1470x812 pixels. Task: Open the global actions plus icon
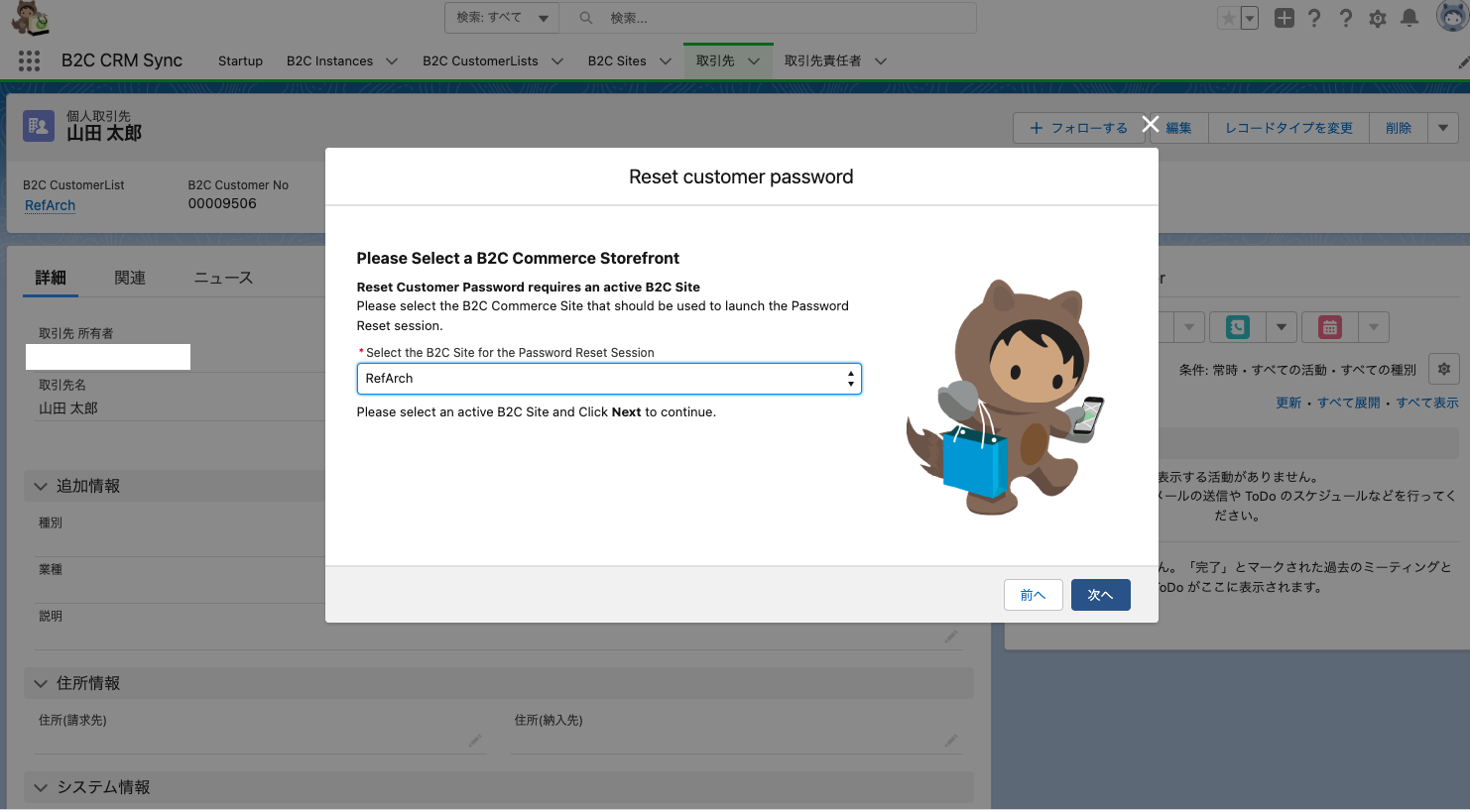click(1285, 18)
